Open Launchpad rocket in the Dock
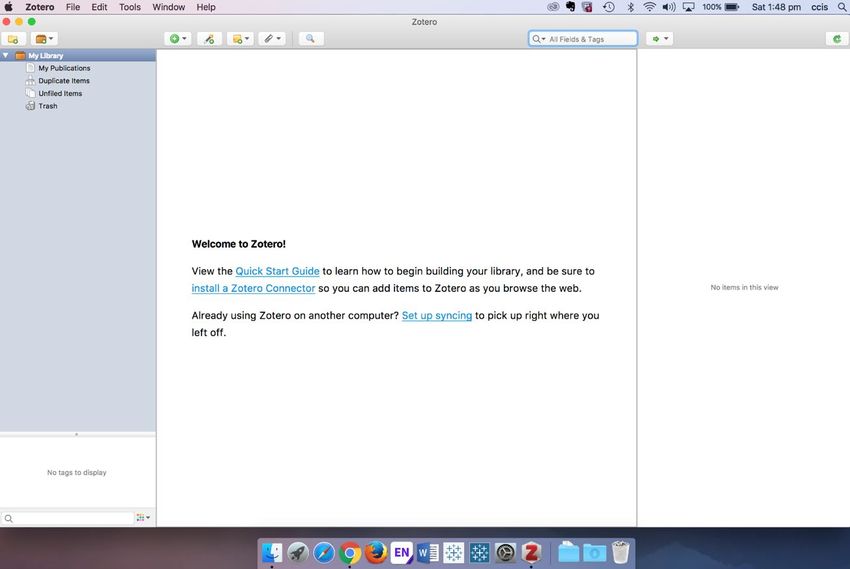Image resolution: width=850 pixels, height=569 pixels. (x=298, y=553)
